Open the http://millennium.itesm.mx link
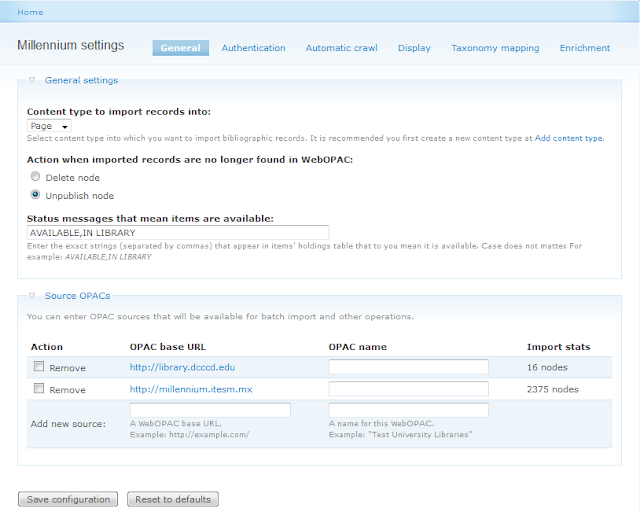 tap(191, 389)
